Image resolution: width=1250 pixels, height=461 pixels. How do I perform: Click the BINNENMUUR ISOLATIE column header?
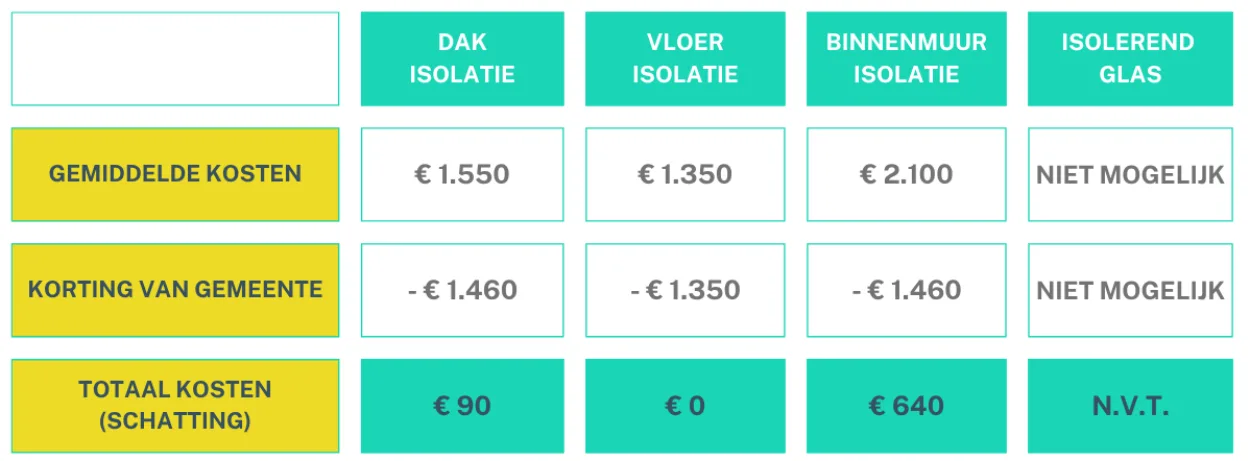(906, 58)
